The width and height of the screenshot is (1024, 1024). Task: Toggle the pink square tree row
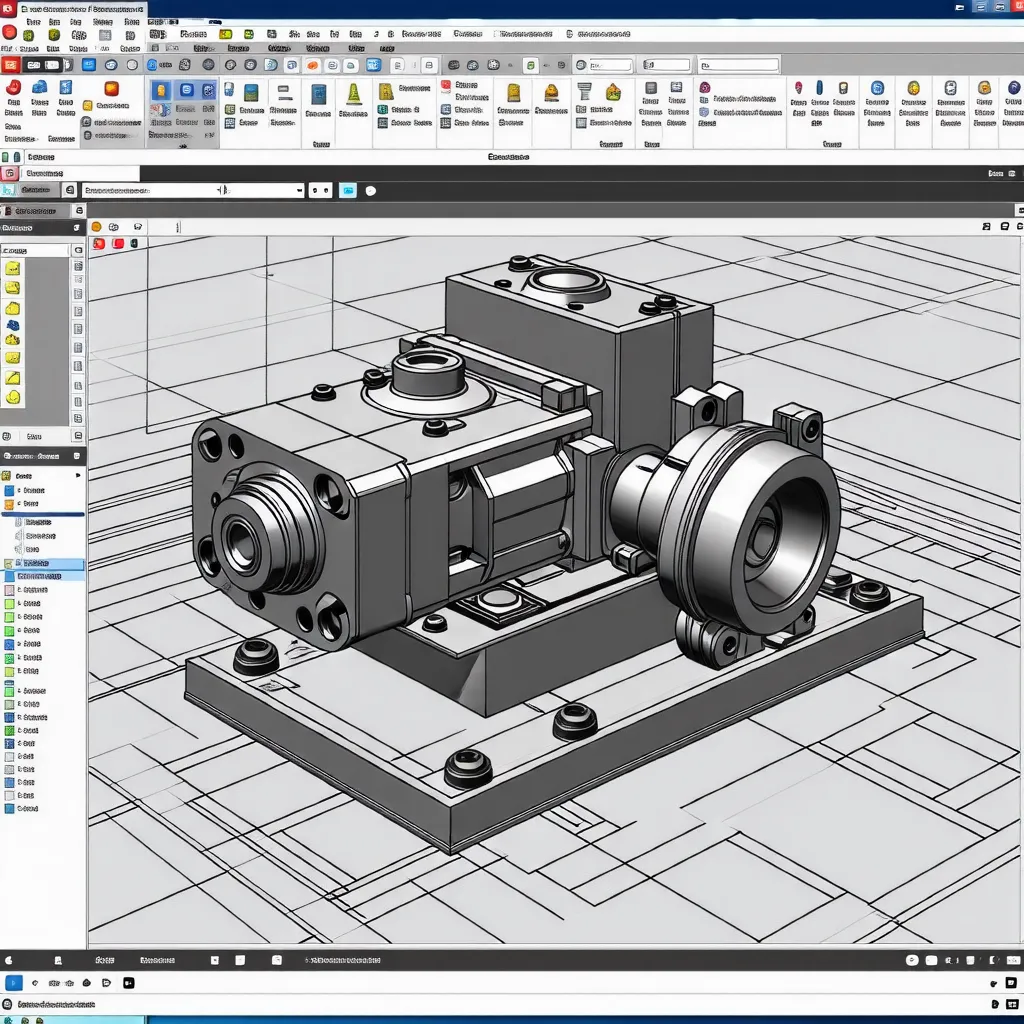click(x=9, y=590)
